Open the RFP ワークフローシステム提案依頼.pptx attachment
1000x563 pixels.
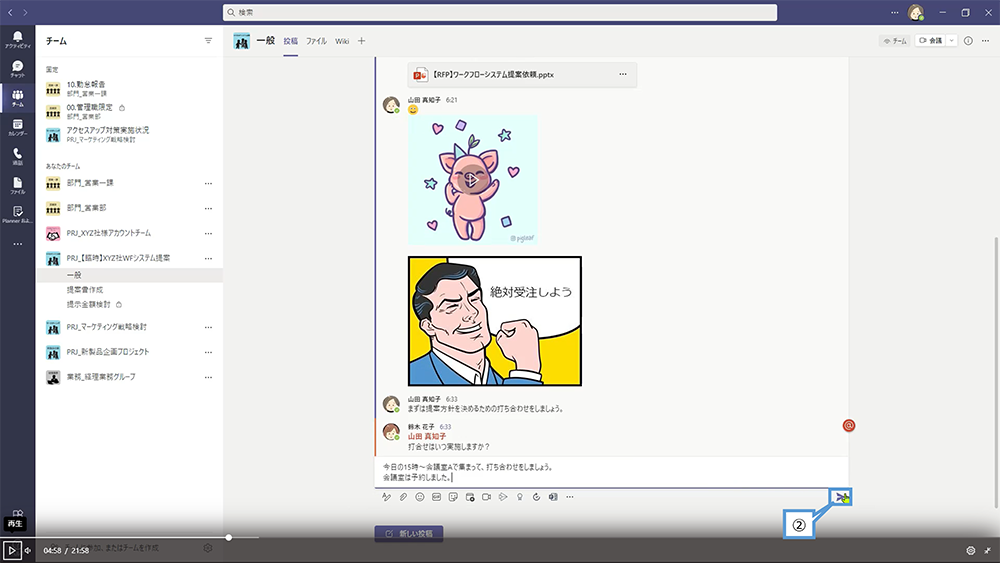522,75
